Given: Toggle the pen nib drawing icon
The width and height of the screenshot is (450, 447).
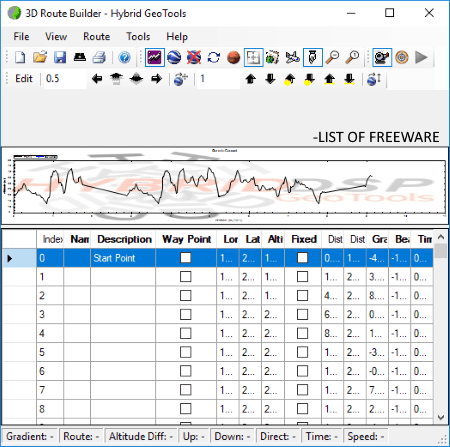Looking at the screenshot, I should (313, 57).
